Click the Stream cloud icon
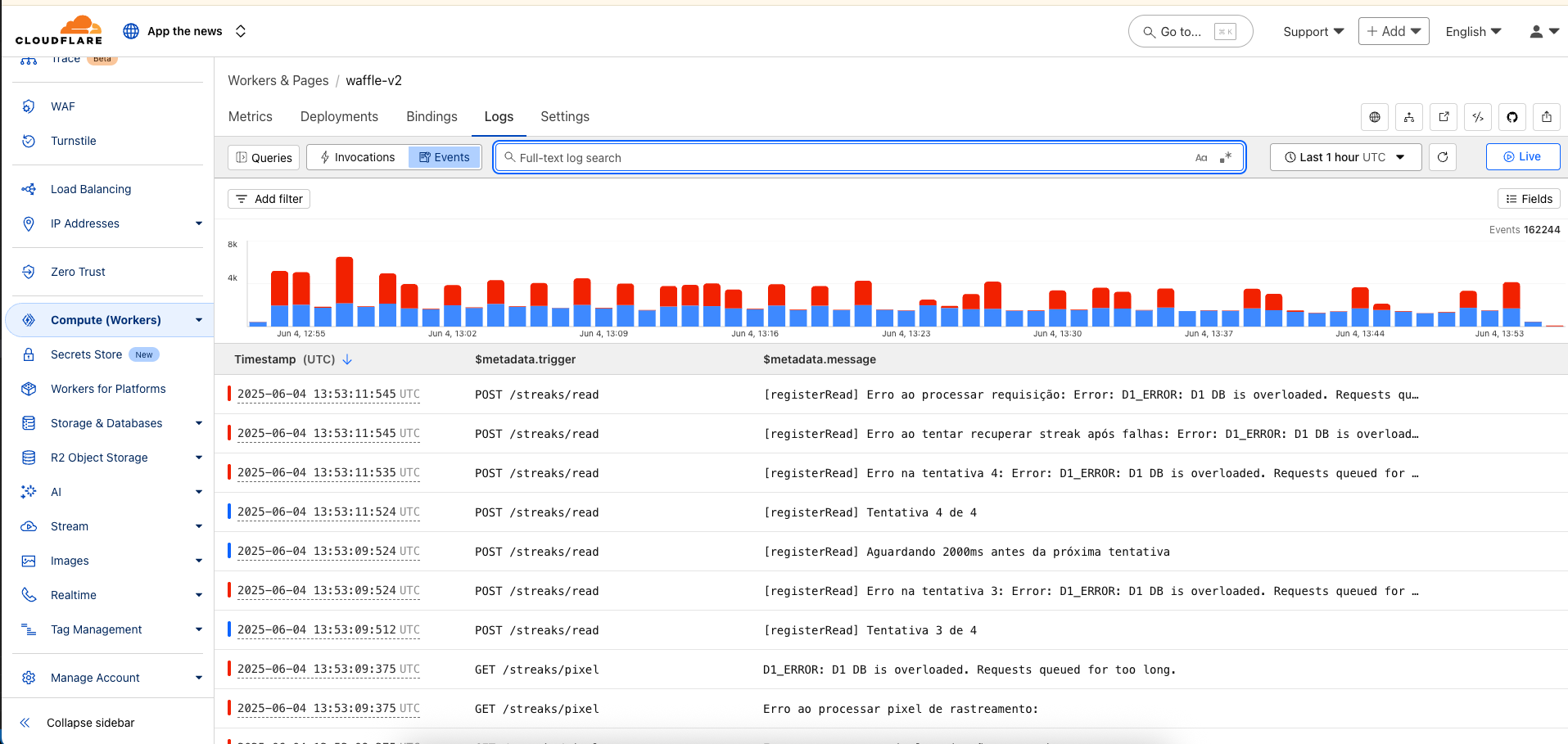This screenshot has height=744, width=1568. click(29, 526)
